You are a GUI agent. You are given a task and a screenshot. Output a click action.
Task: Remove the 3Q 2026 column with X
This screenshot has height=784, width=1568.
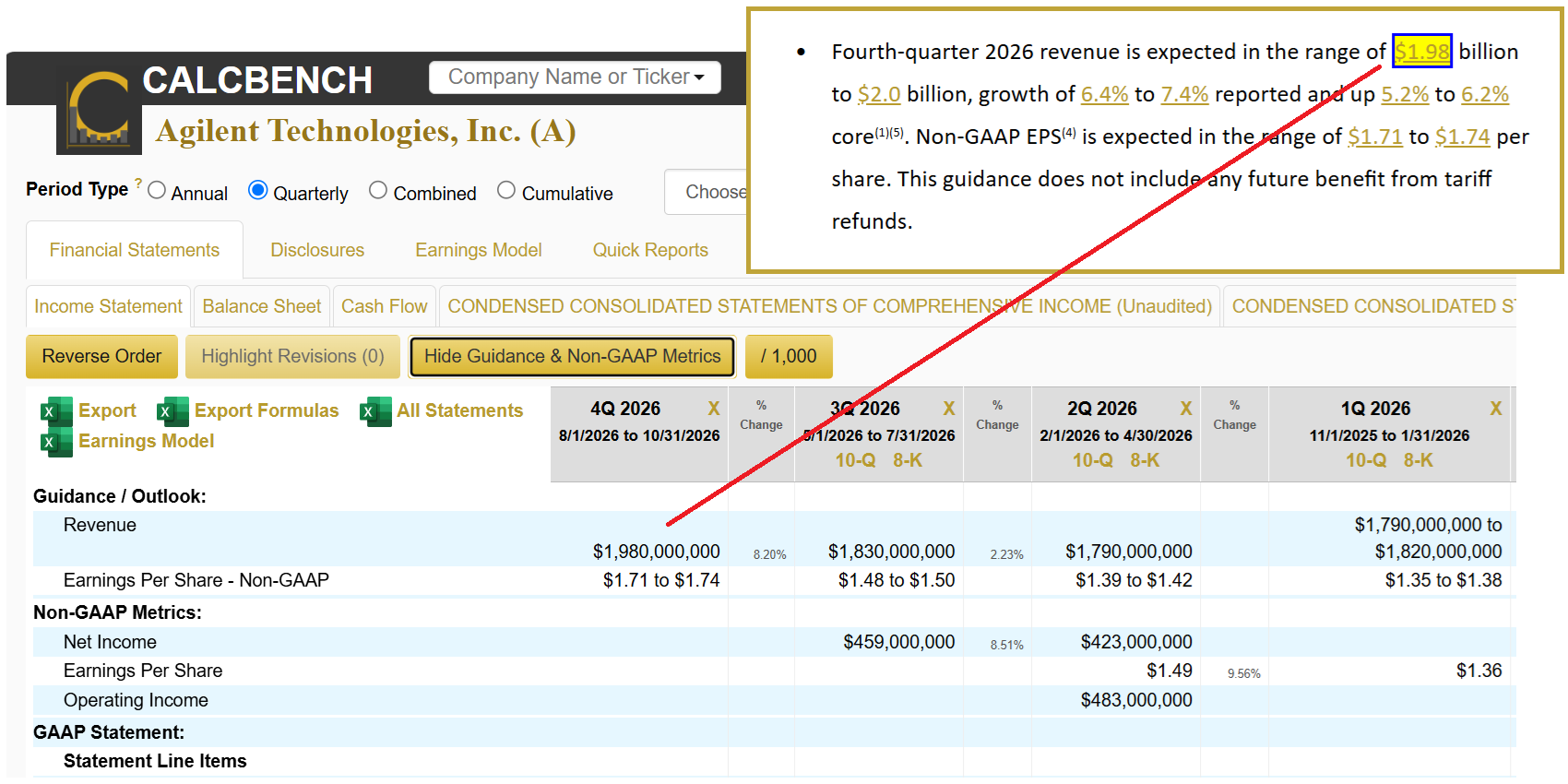(x=949, y=409)
